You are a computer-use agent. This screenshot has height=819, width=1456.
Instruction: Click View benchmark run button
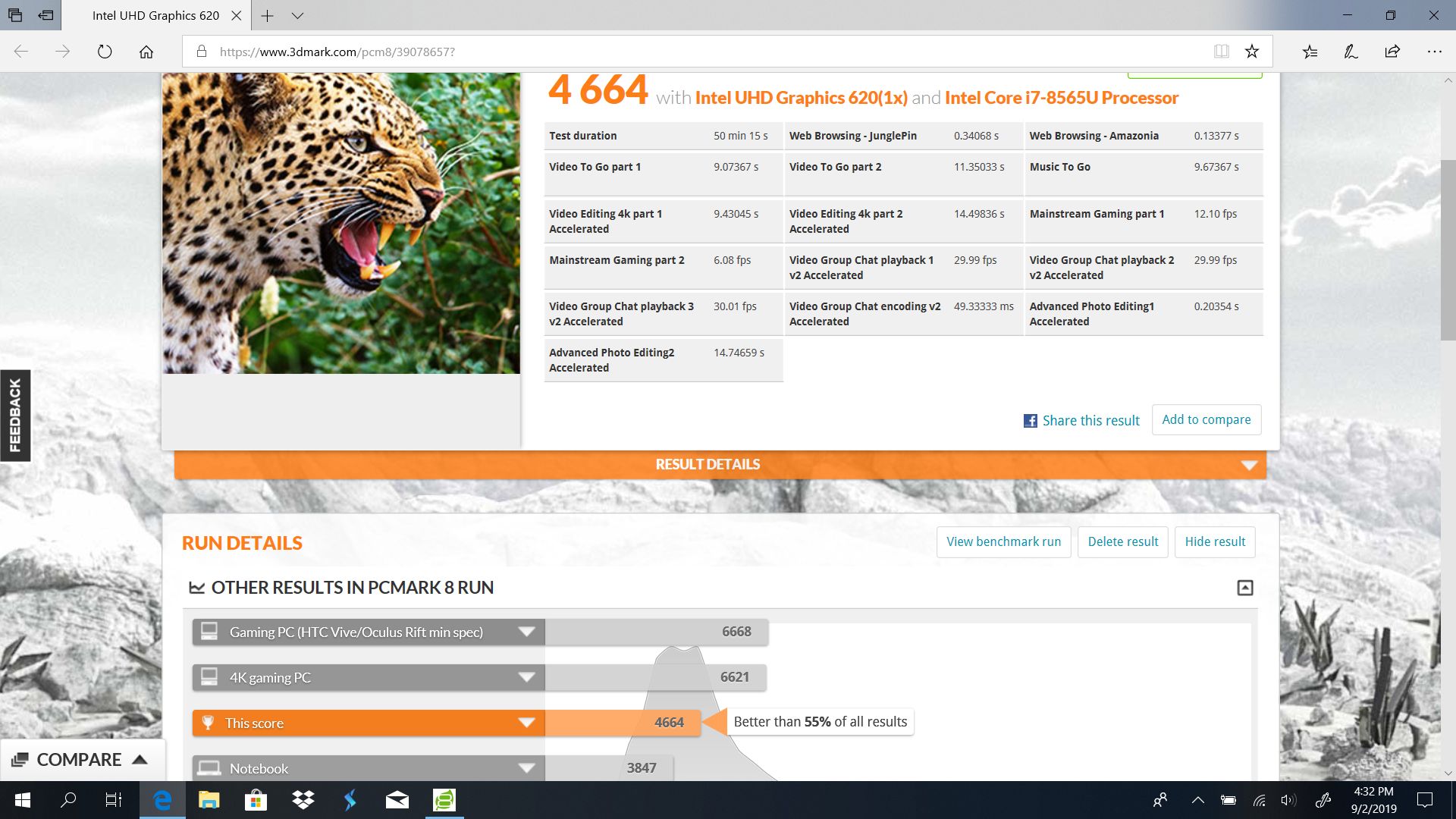coord(1003,541)
